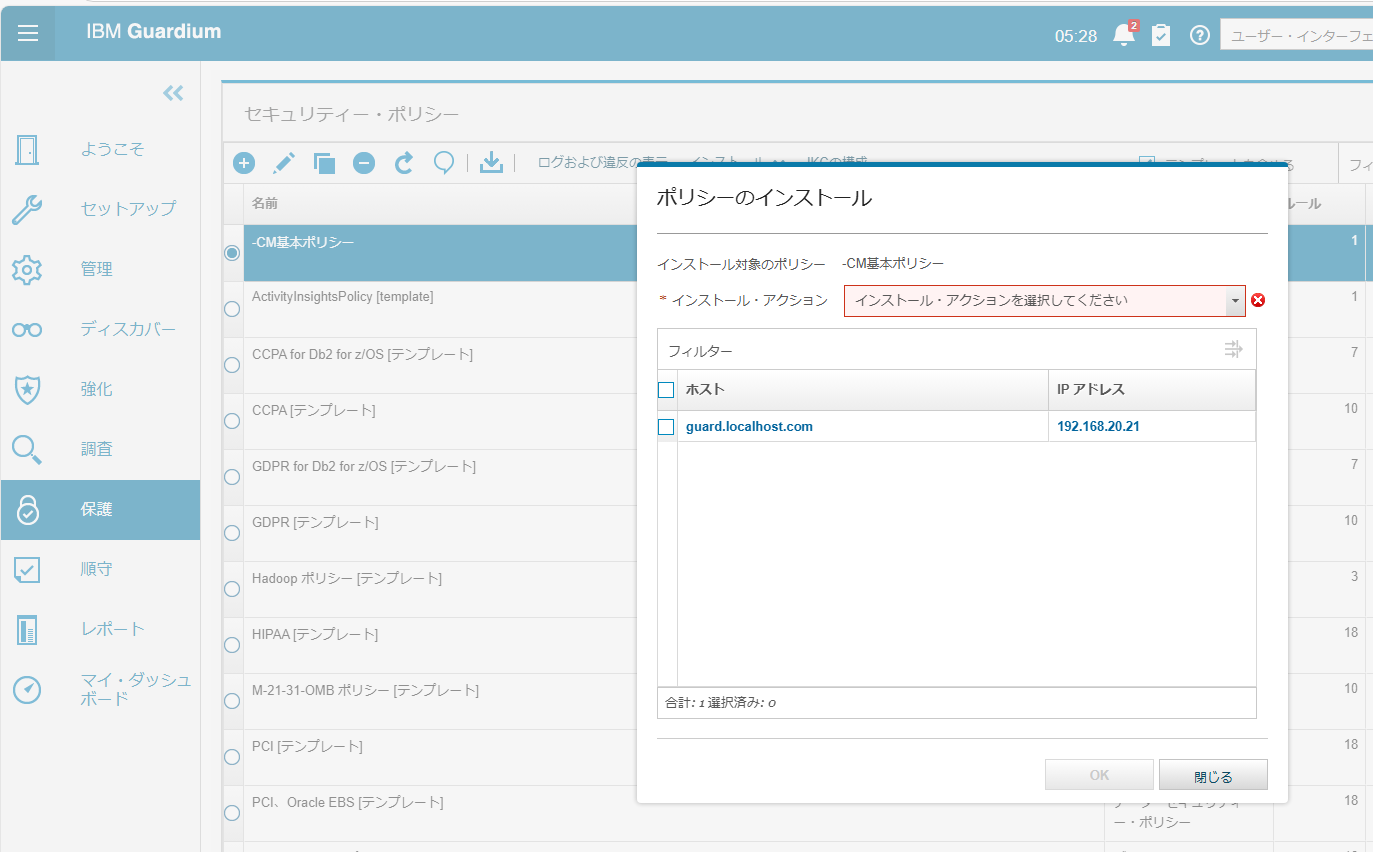Select the Hadoop ポリシー radio button
Screen dimensions: 1373x852
pyautogui.click(x=232, y=589)
